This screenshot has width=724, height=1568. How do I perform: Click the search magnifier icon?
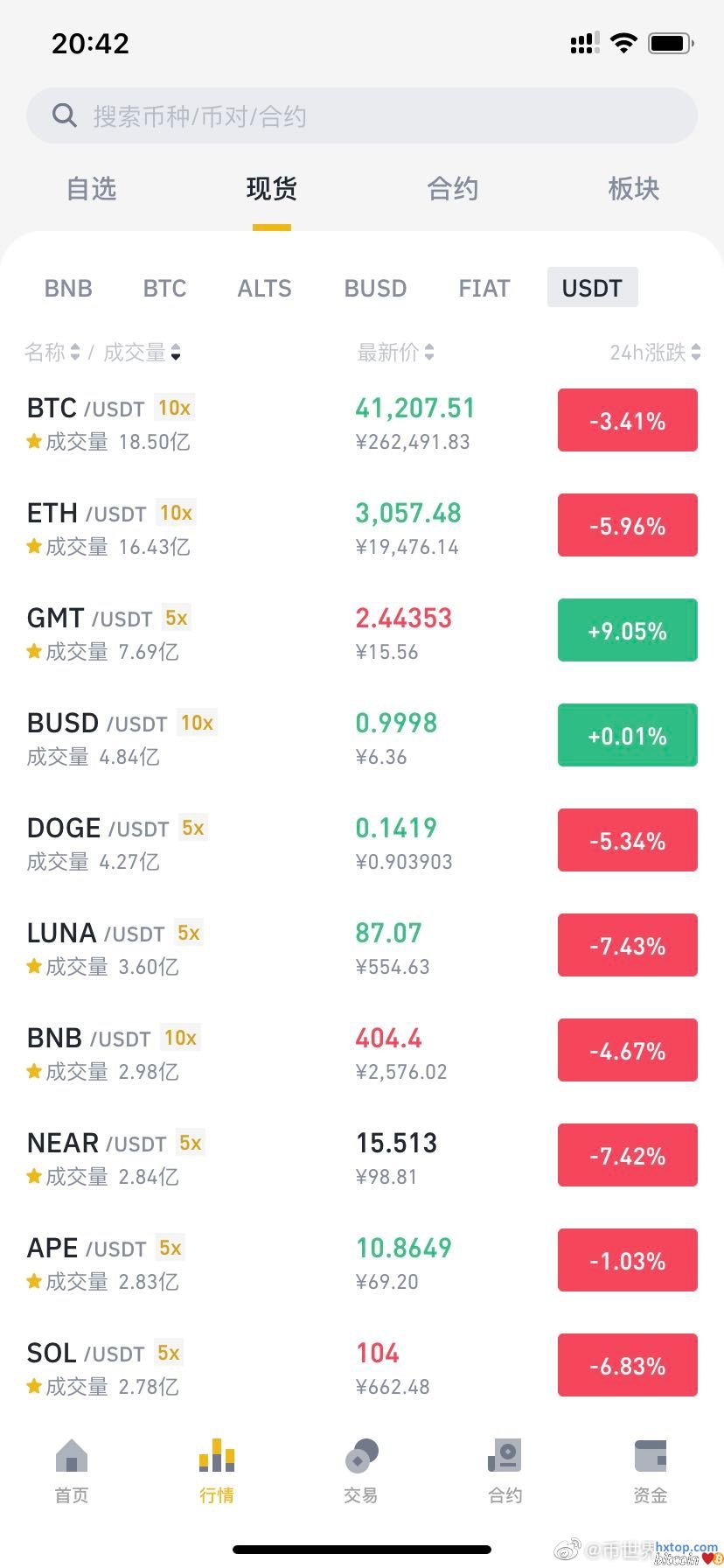(x=65, y=115)
